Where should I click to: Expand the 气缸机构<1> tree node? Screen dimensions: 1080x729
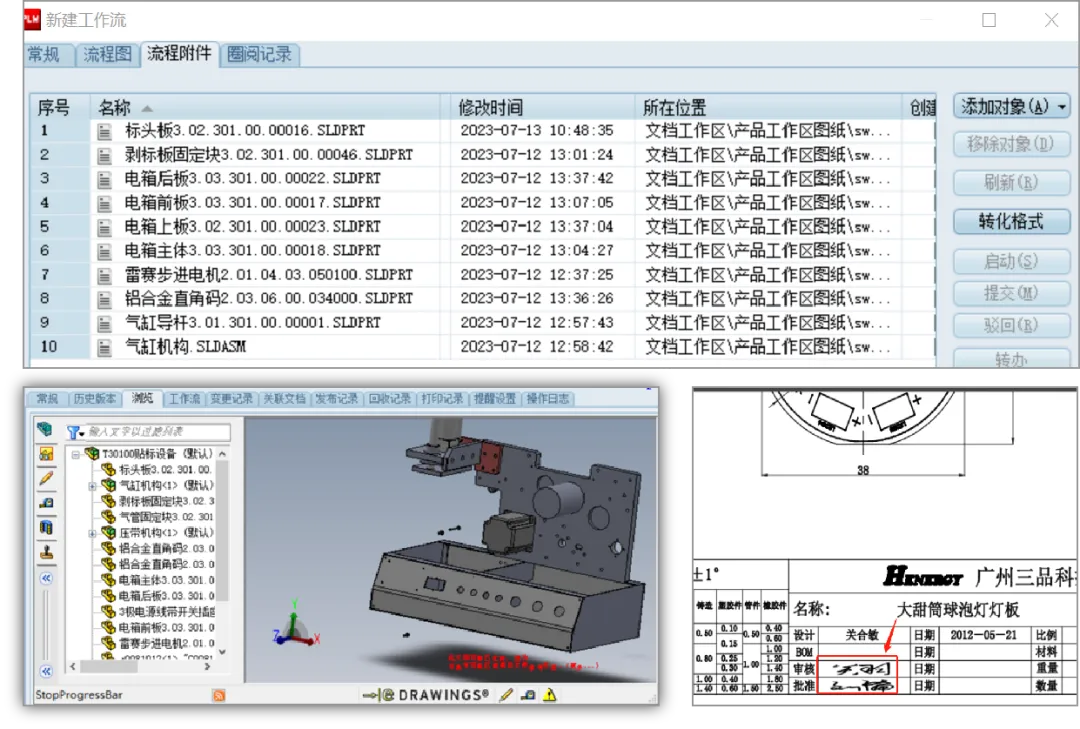92,485
